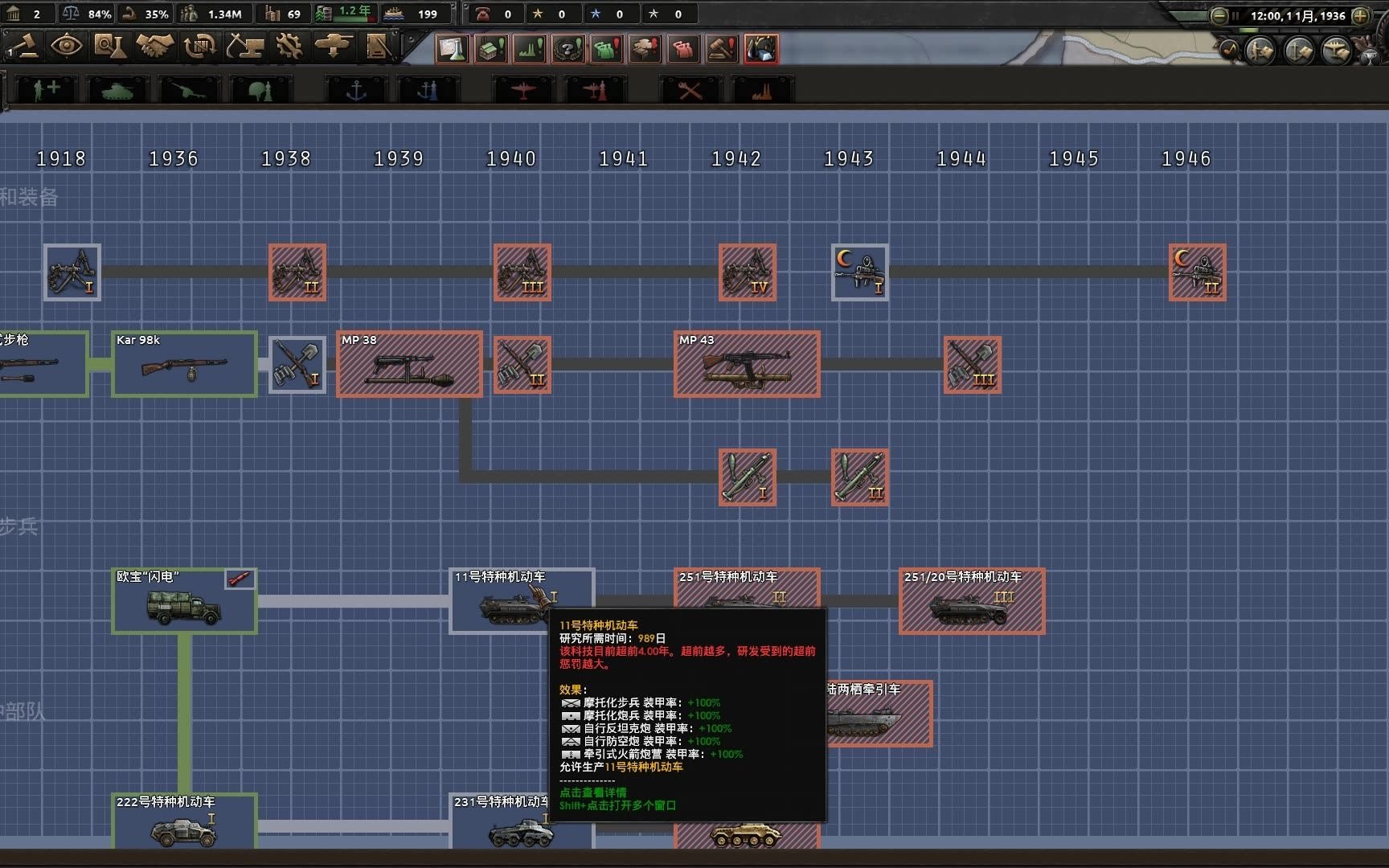Screen dimensions: 1389x868
Task: Switch to the artillery research tab
Action: tap(189, 89)
